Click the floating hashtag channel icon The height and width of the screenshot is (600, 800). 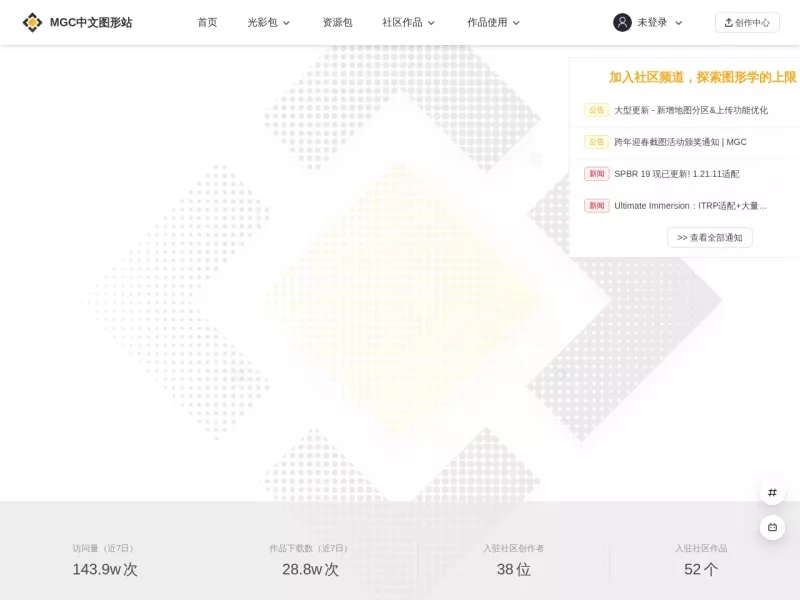coord(772,492)
